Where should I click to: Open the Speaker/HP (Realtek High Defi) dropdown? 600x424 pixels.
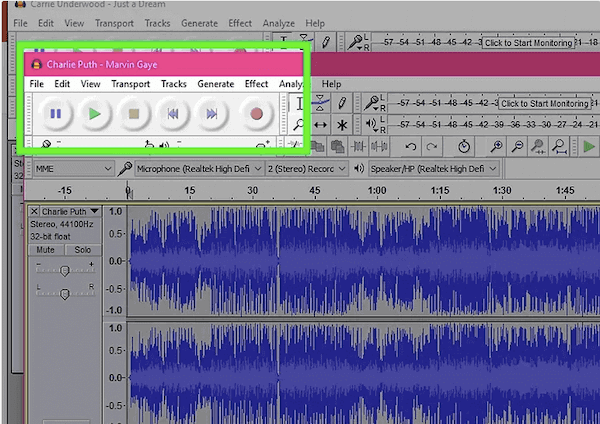(434, 169)
